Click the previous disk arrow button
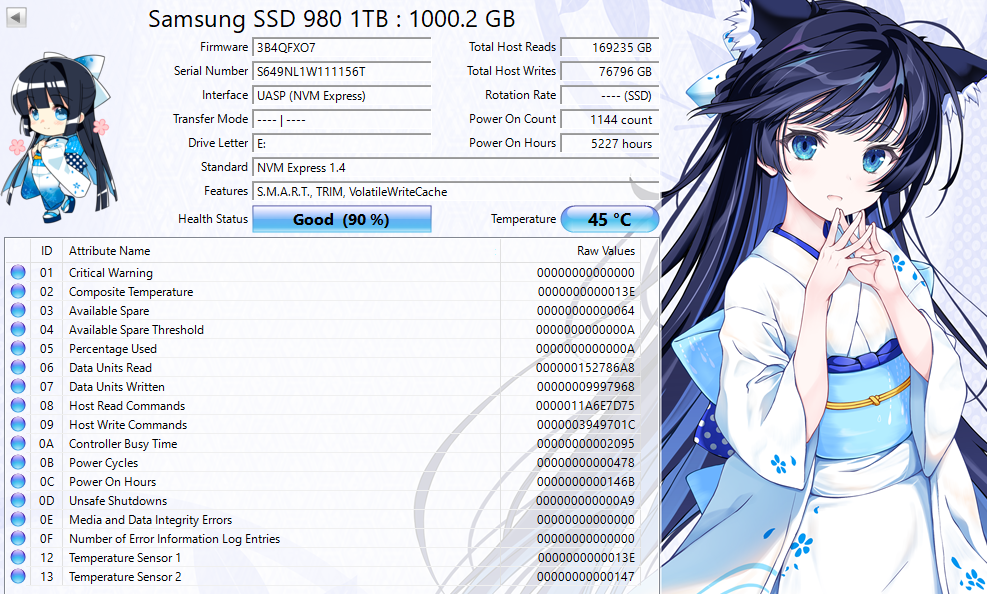 pyautogui.click(x=16, y=17)
